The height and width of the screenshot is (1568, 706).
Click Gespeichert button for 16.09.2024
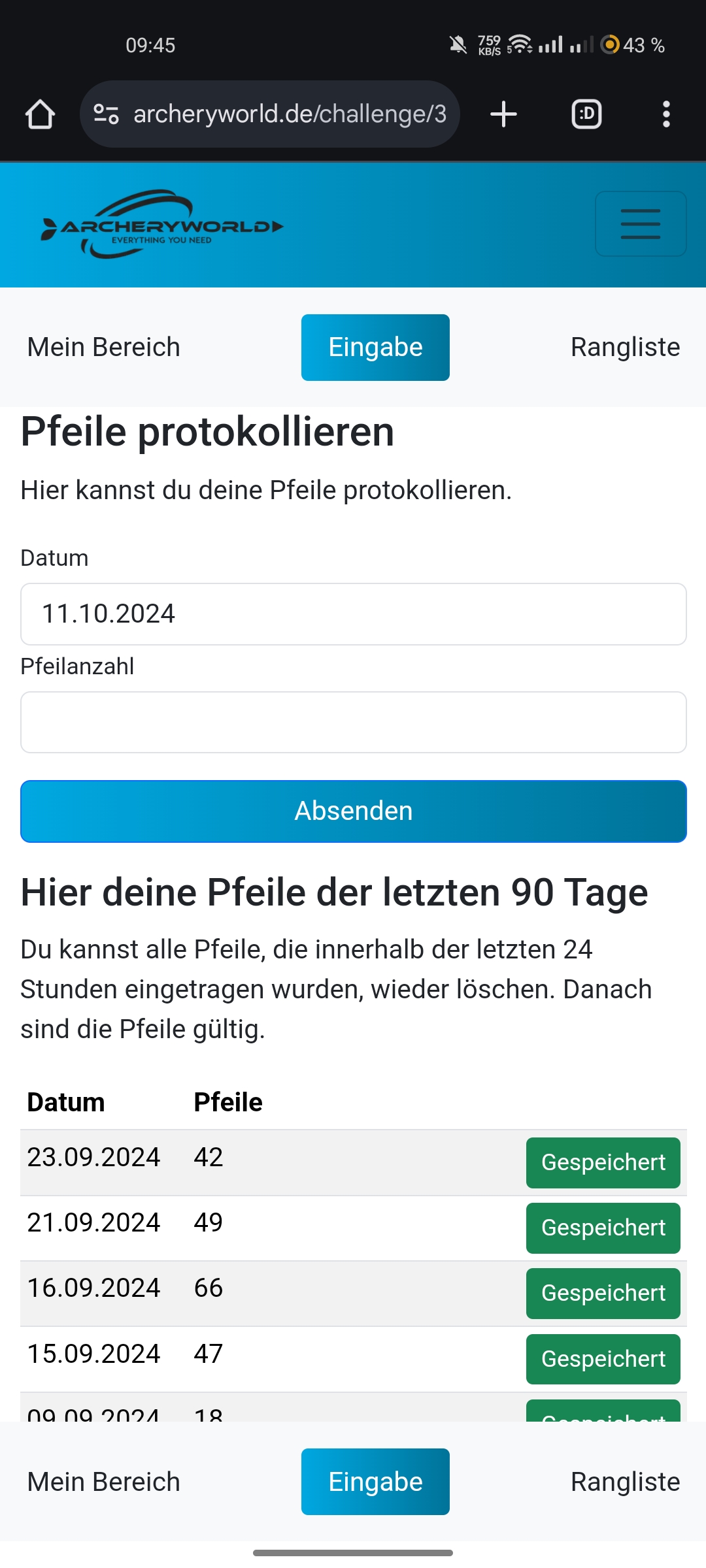(603, 1294)
